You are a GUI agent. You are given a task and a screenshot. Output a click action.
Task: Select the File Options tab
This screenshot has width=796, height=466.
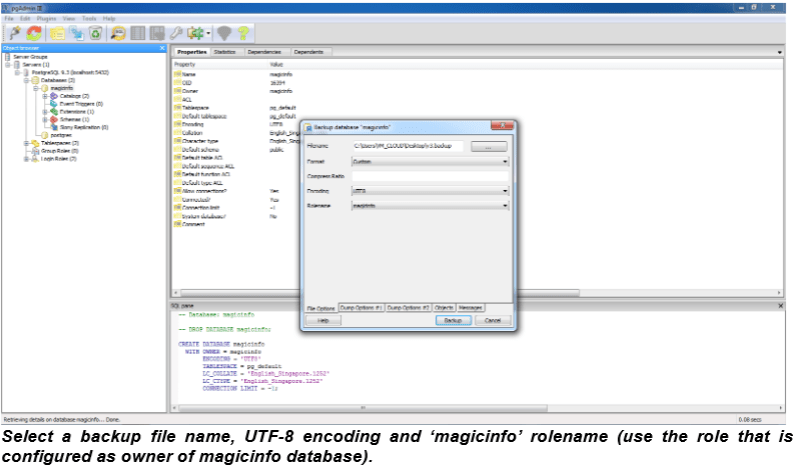tap(321, 308)
